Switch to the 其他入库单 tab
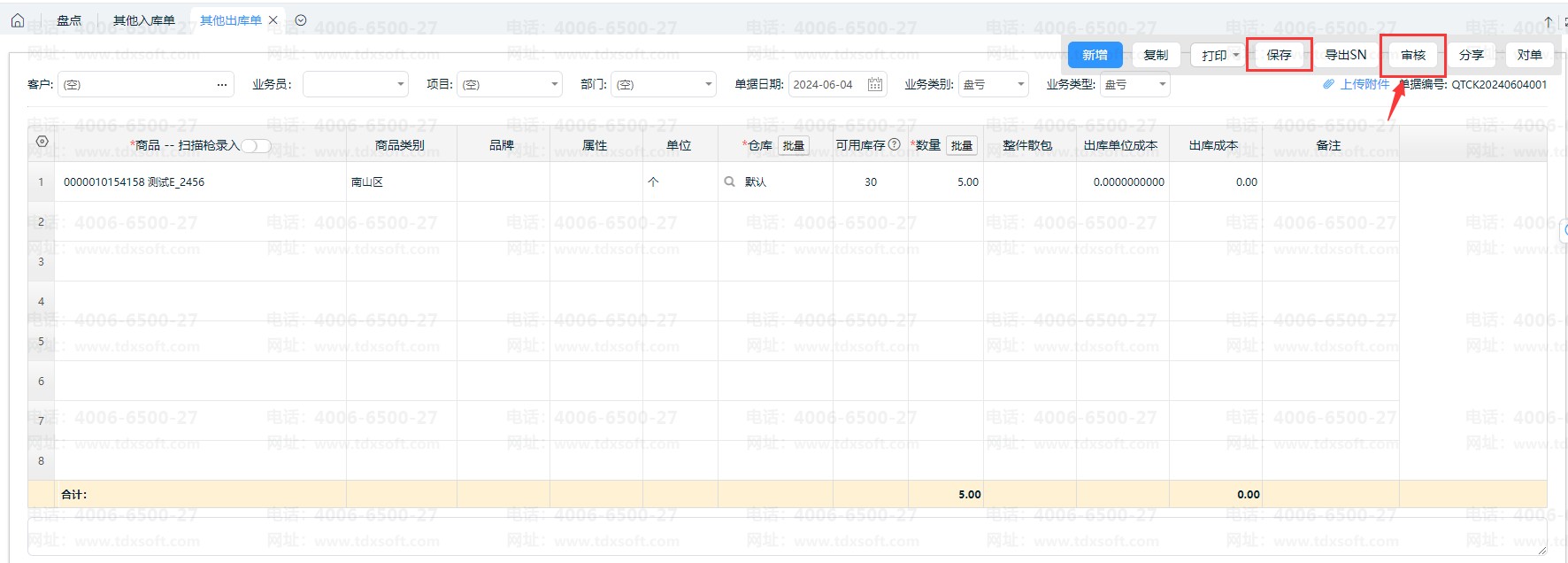 click(x=143, y=20)
